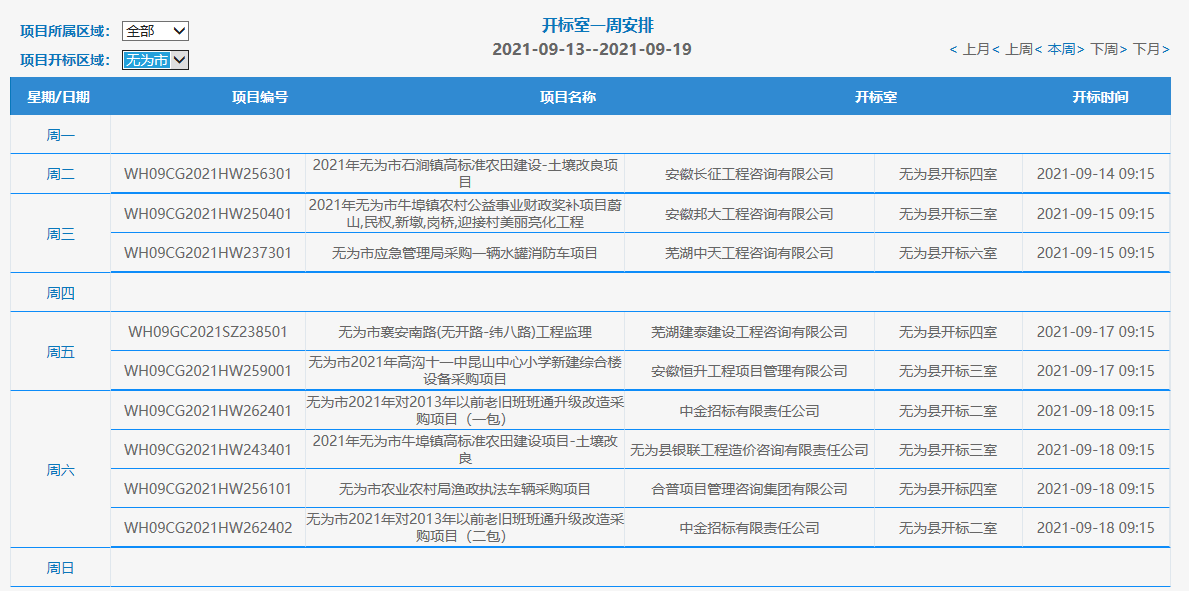Screen dimensions: 1189x591
Task: Click agency 安徽恒升工程项目管理有限公司
Action: pos(749,371)
